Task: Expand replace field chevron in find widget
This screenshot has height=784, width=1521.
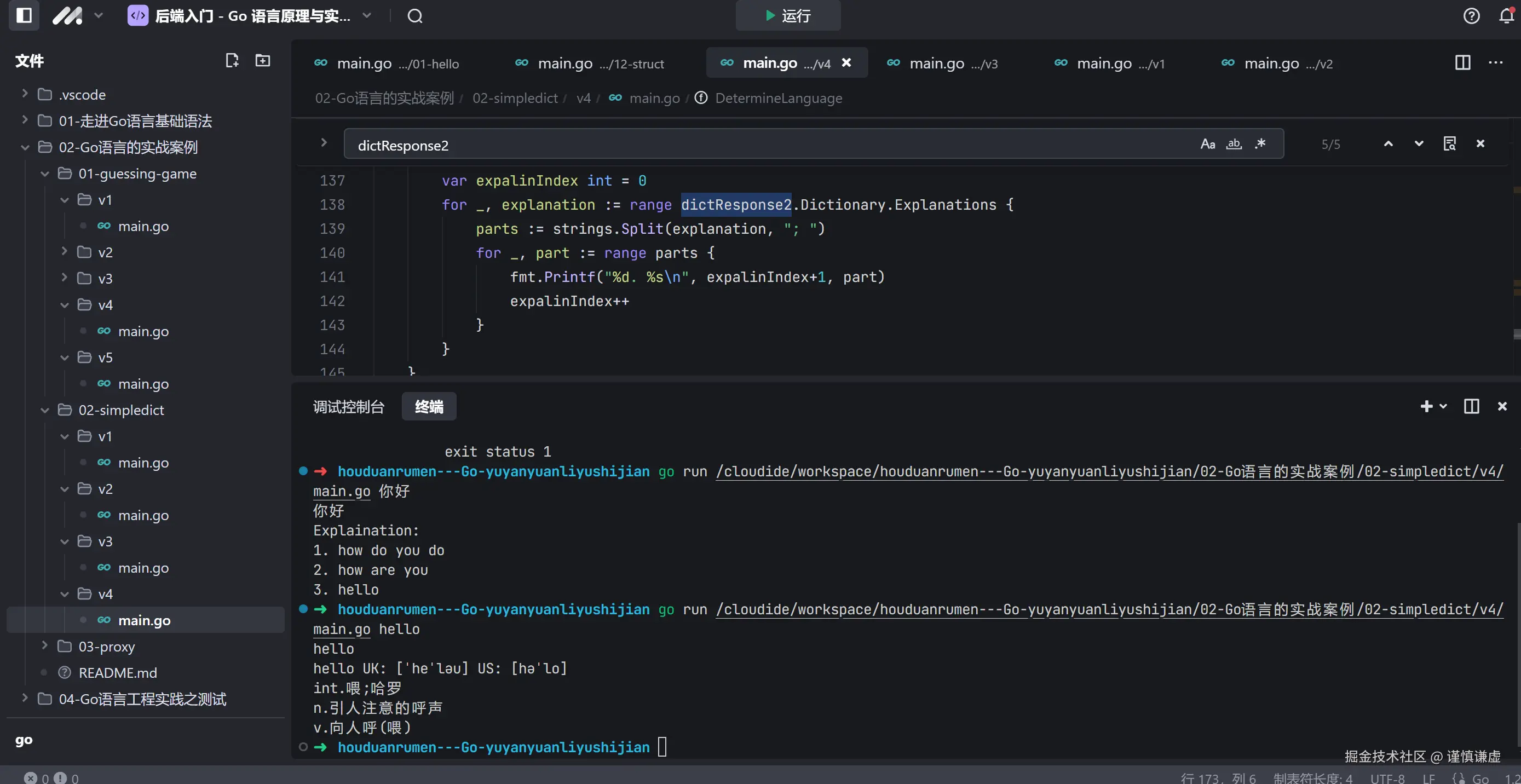Action: click(324, 143)
